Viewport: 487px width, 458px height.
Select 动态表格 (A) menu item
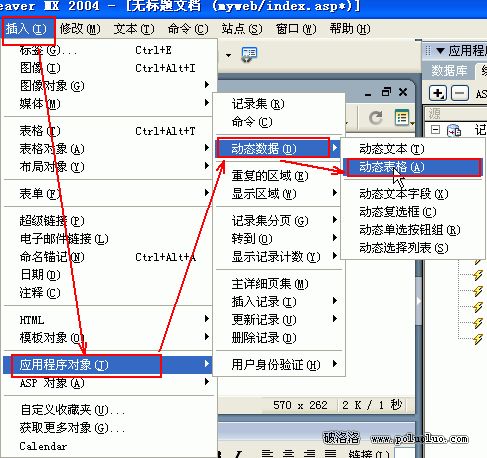(x=413, y=167)
